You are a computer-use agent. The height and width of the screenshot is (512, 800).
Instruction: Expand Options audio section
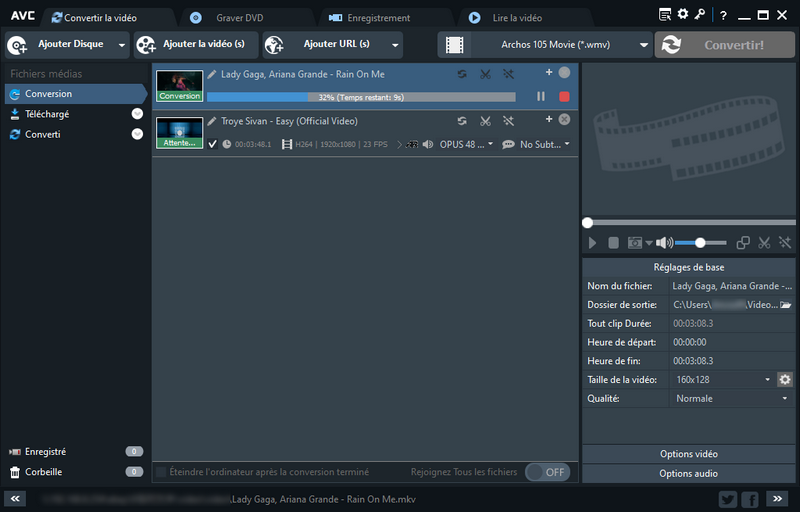[689, 474]
